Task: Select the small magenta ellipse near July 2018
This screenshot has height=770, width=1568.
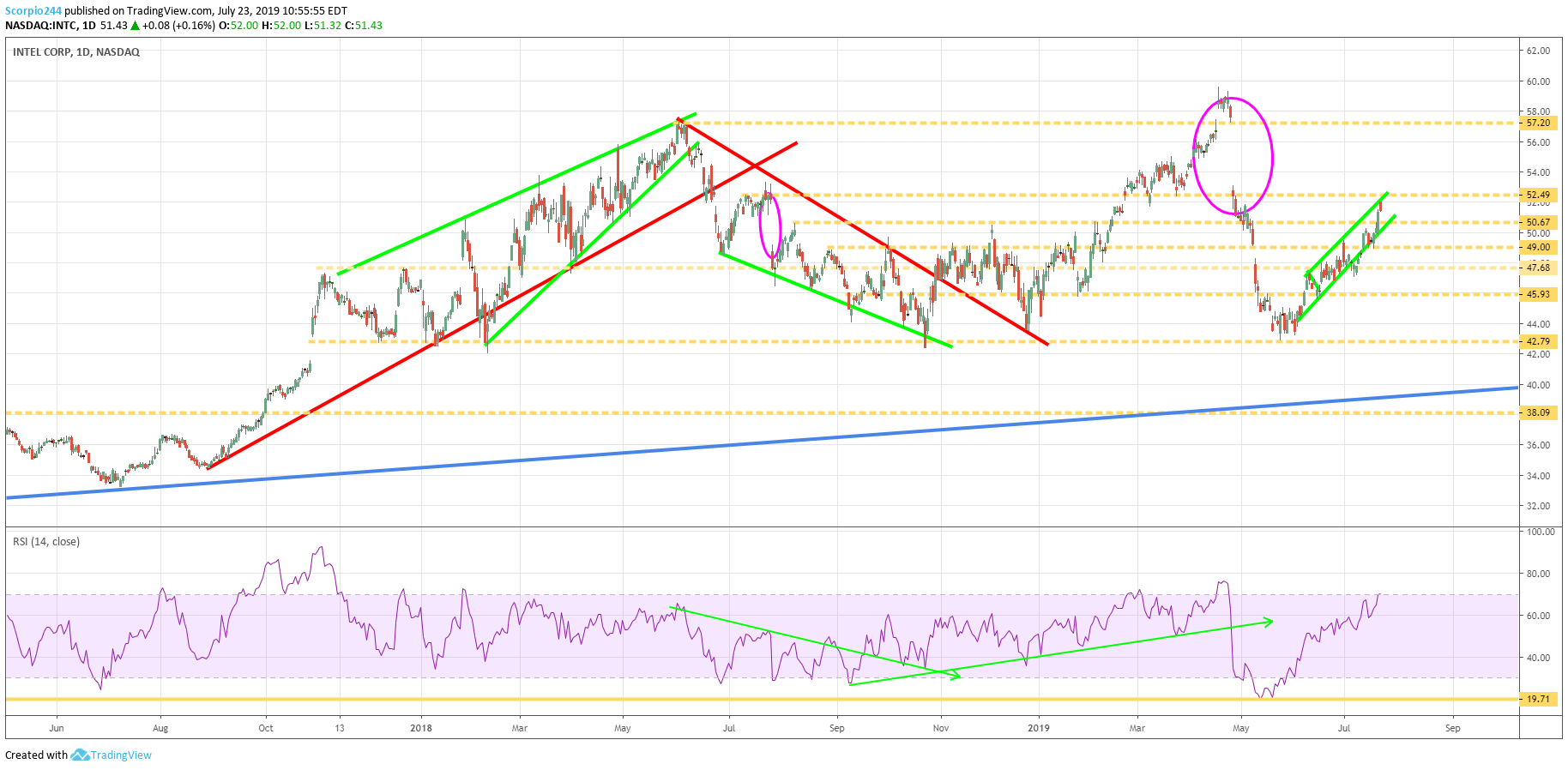Action: (770, 226)
